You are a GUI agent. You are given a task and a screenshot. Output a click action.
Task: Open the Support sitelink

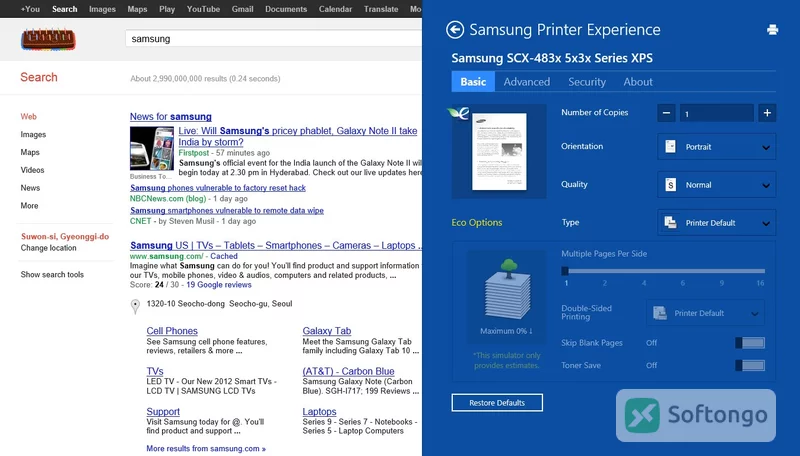click(x=163, y=411)
